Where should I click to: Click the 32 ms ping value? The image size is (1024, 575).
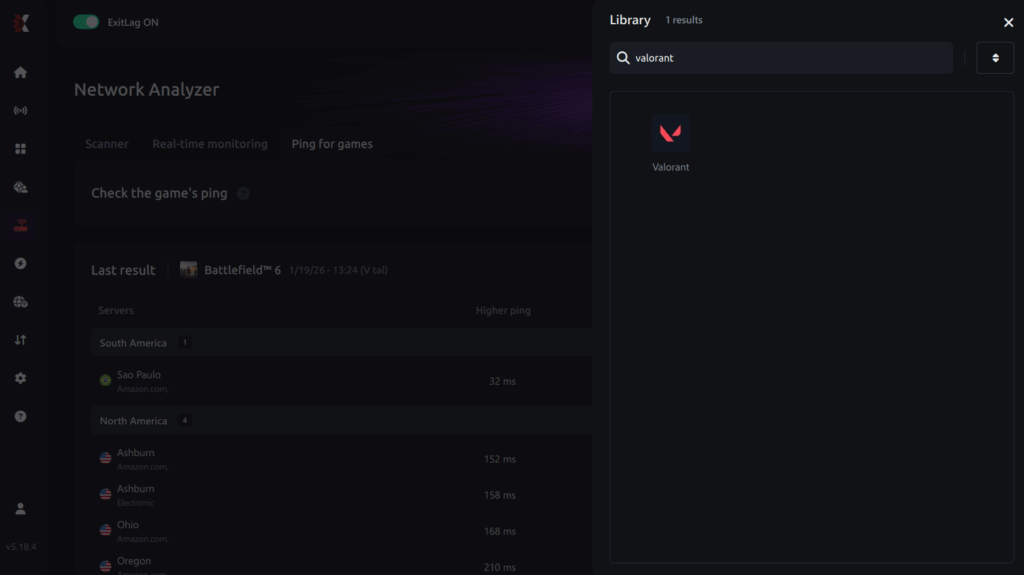click(x=502, y=382)
